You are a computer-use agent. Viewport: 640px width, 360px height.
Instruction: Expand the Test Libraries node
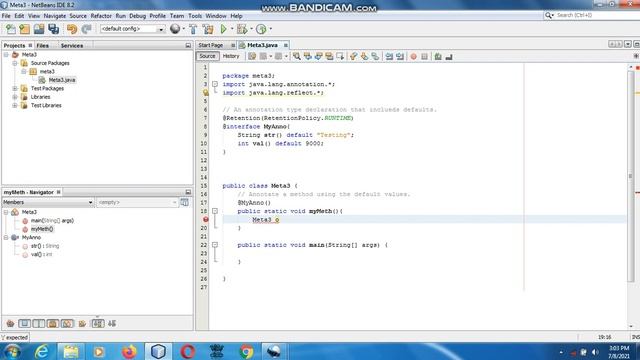pyautogui.click(x=15, y=105)
